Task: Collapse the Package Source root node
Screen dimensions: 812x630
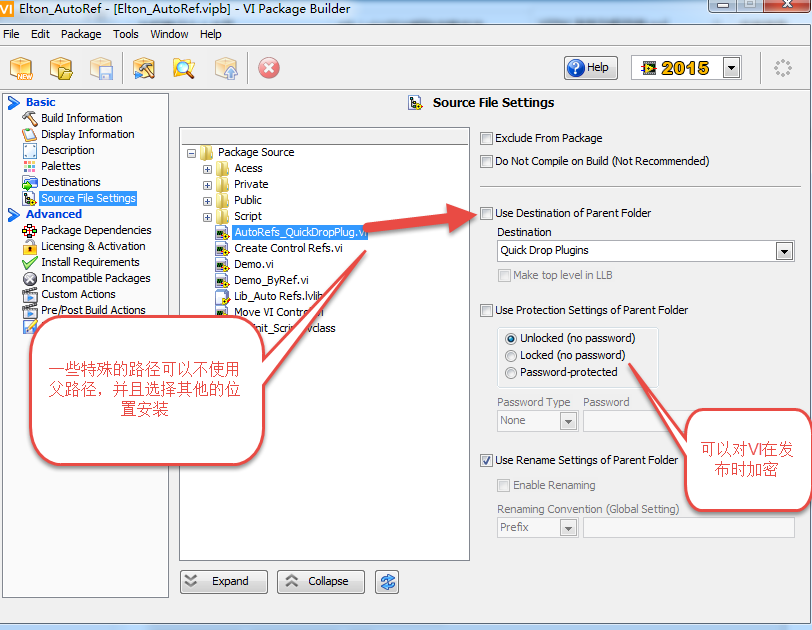Action: (191, 153)
